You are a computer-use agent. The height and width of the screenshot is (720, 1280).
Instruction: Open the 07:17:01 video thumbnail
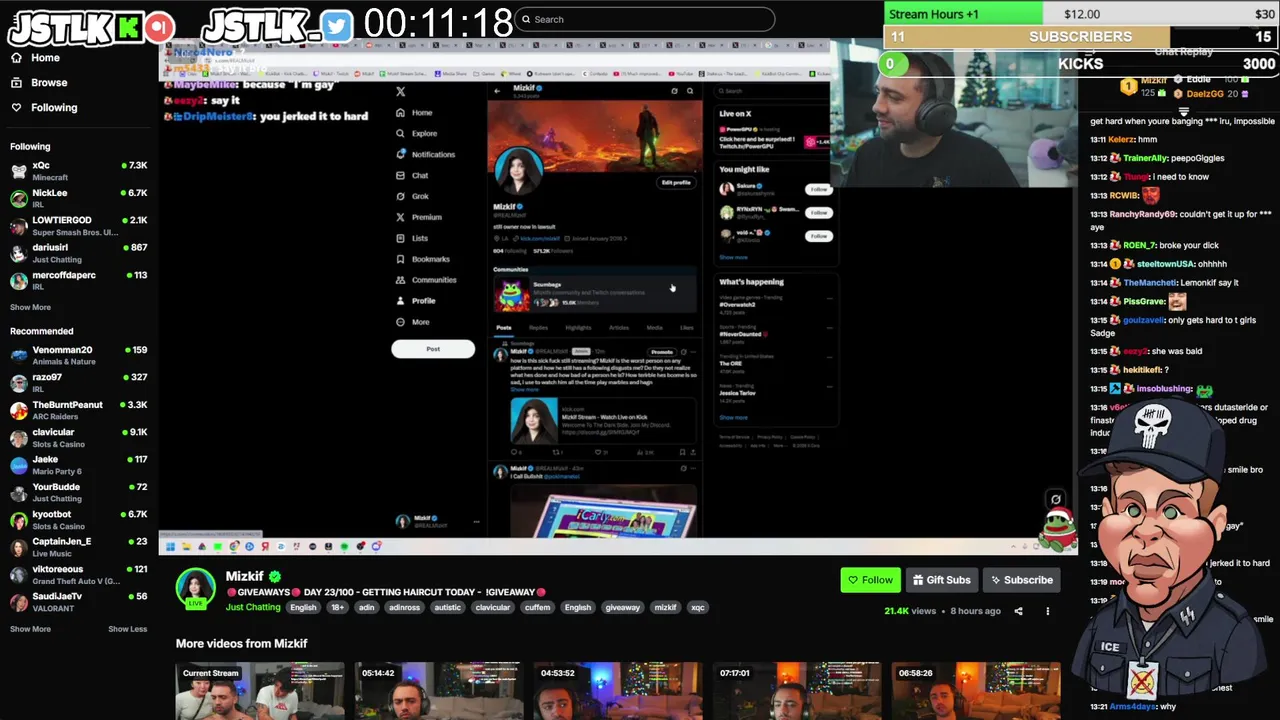797,691
